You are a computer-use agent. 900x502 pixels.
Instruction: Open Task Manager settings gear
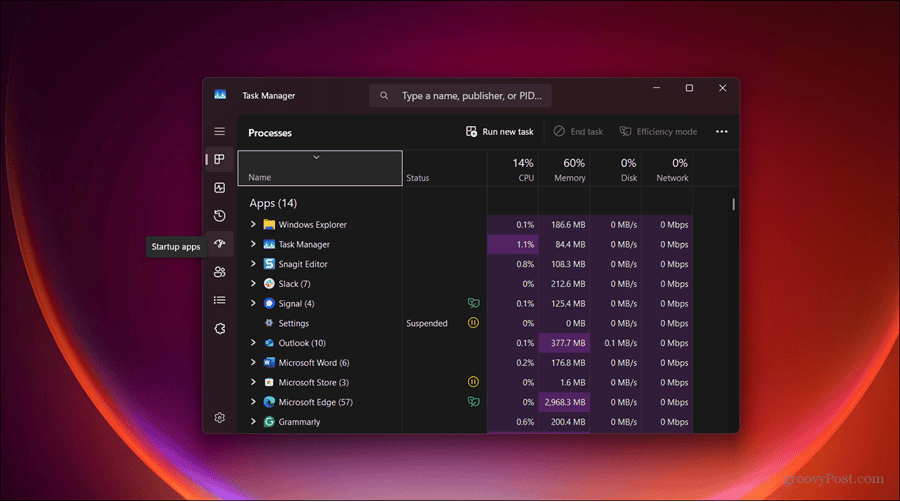[219, 418]
